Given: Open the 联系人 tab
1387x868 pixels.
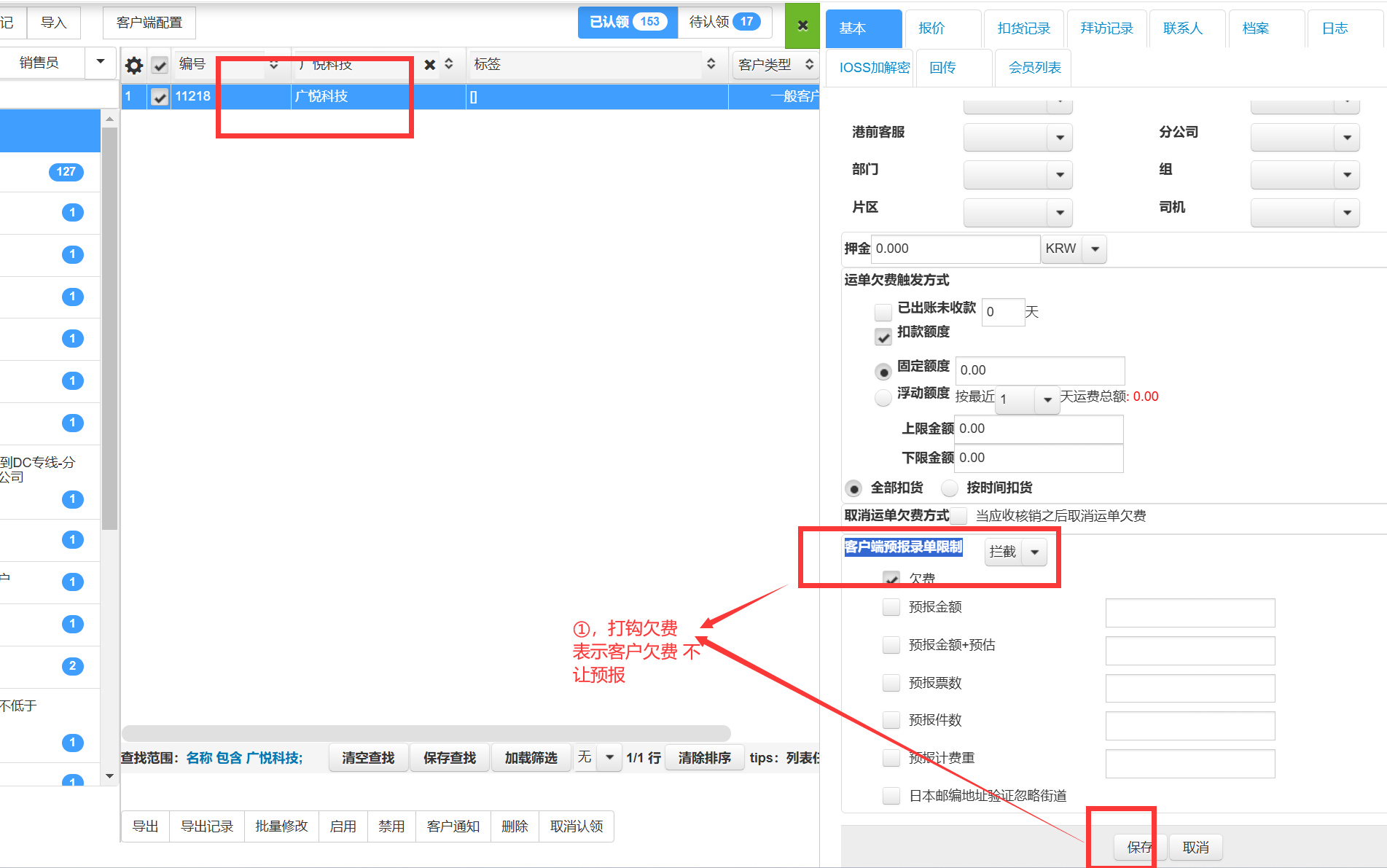Looking at the screenshot, I should [x=1188, y=28].
